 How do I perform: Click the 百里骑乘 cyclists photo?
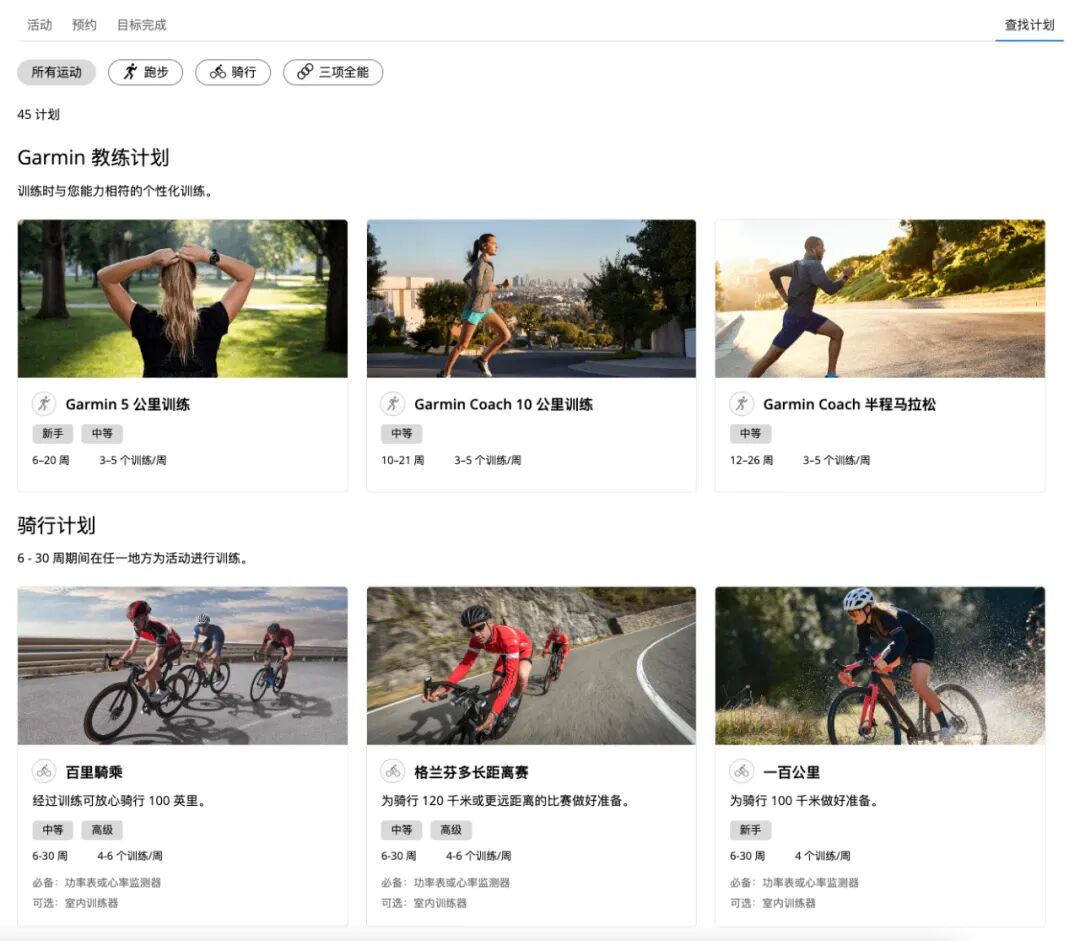tap(183, 665)
